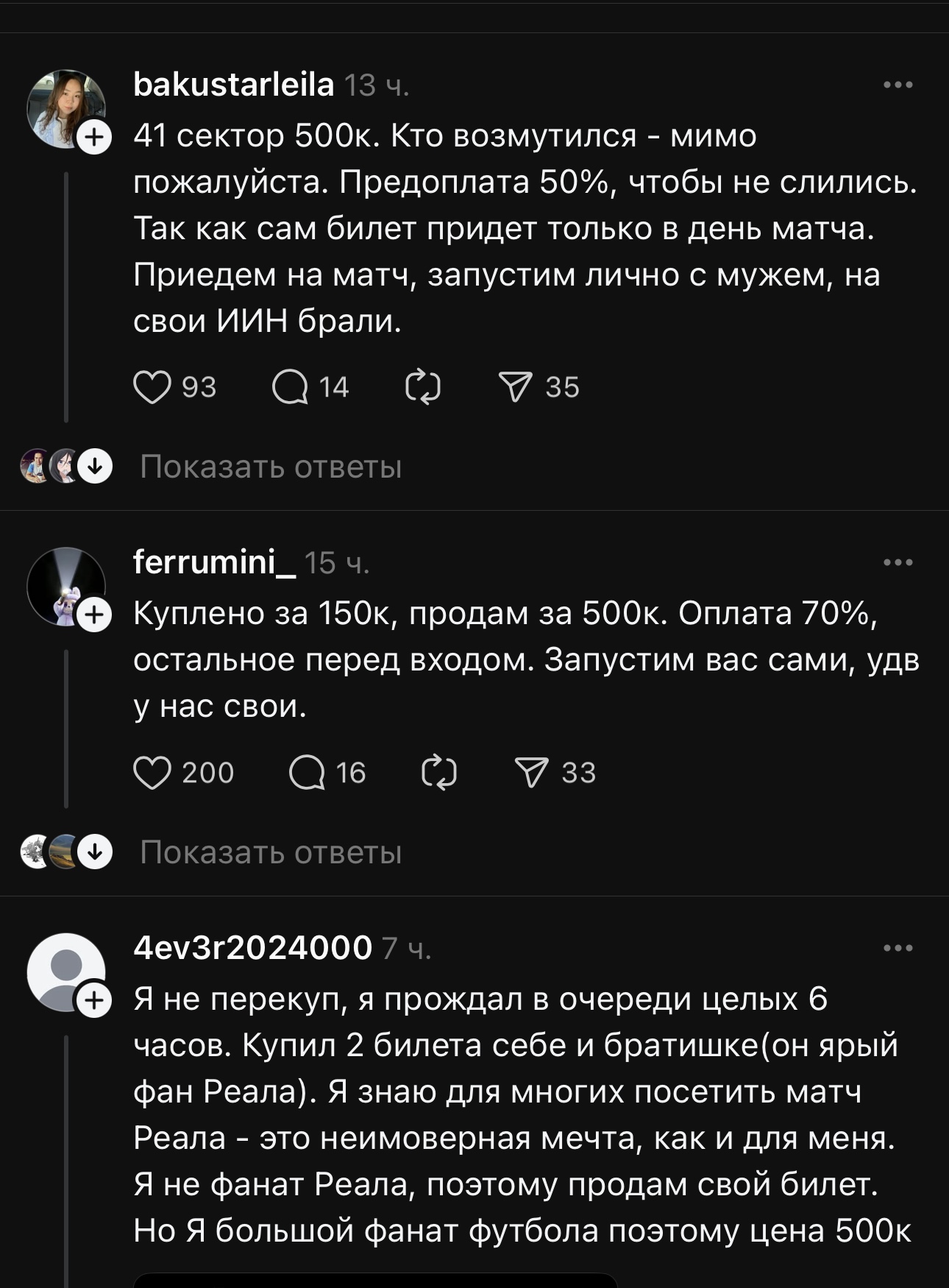Expand replies under bakustarleila's comment
Screen dimensions: 949x1288
point(271,465)
